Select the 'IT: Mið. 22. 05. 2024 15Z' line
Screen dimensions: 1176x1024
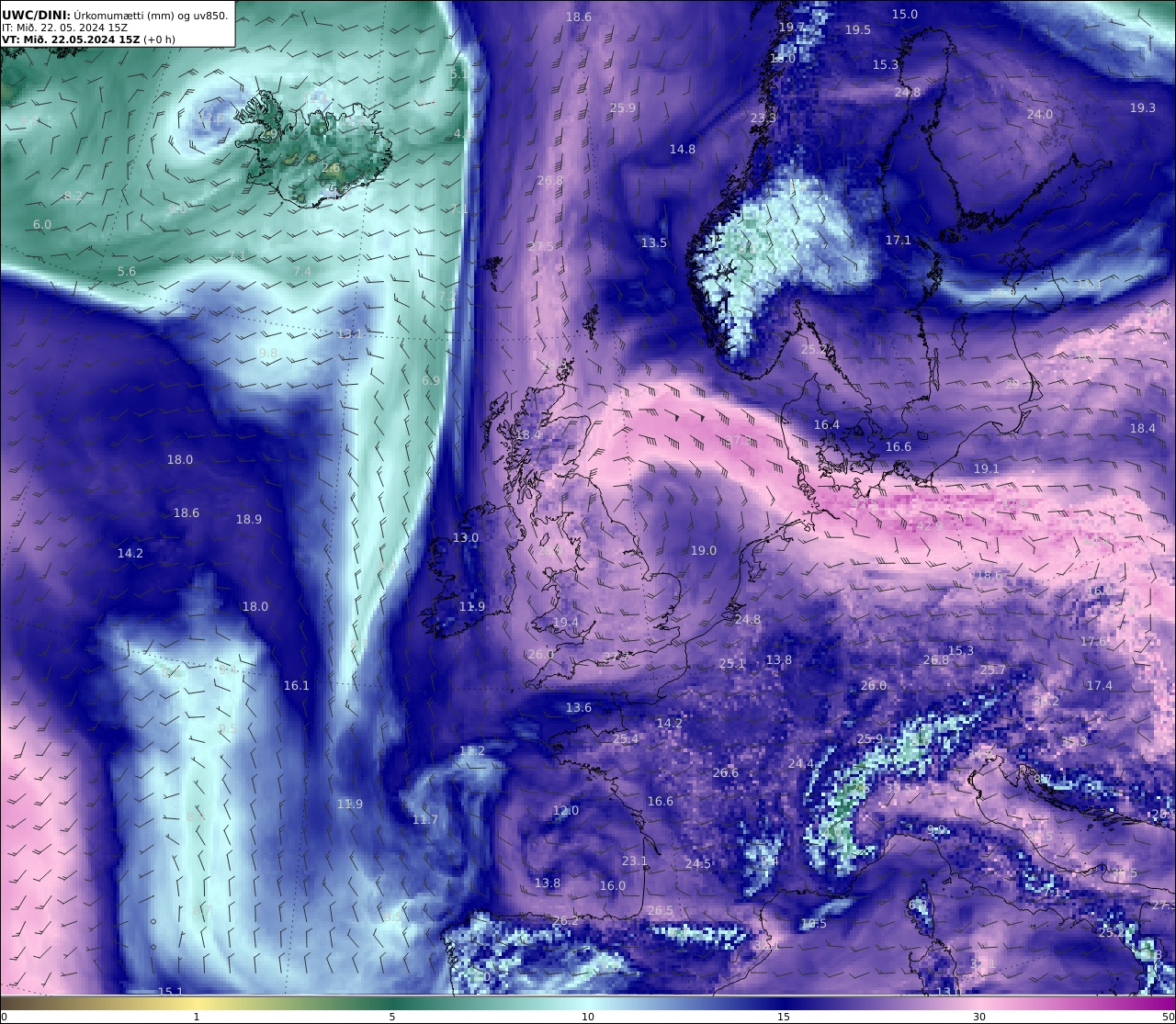tap(65, 28)
